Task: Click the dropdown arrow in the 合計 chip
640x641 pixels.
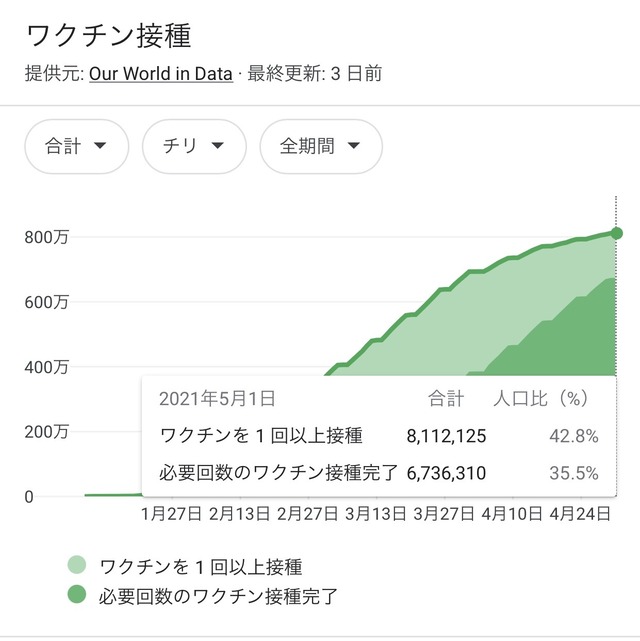Action: 99,146
